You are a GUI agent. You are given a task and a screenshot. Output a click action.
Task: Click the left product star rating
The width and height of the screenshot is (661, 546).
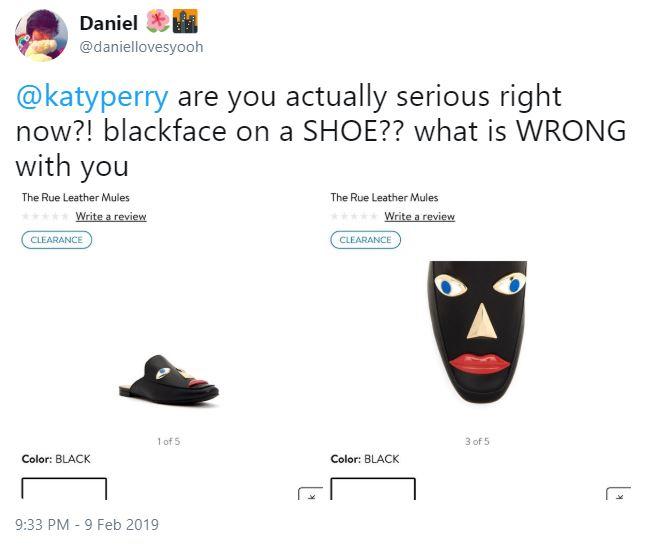tap(46, 217)
